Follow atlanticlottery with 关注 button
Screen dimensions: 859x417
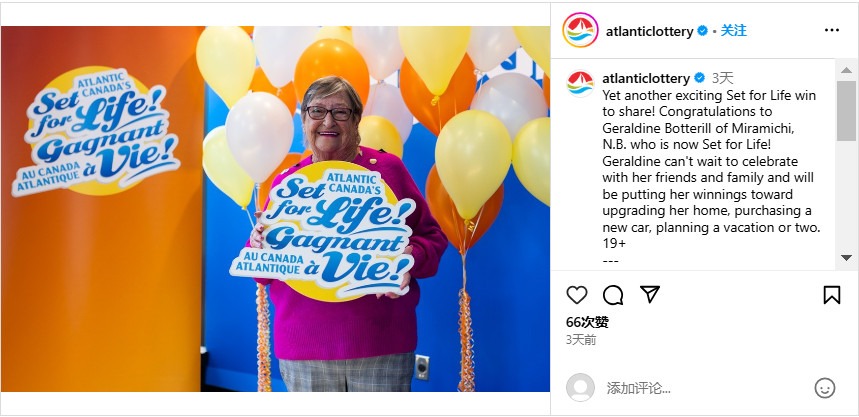[733, 31]
